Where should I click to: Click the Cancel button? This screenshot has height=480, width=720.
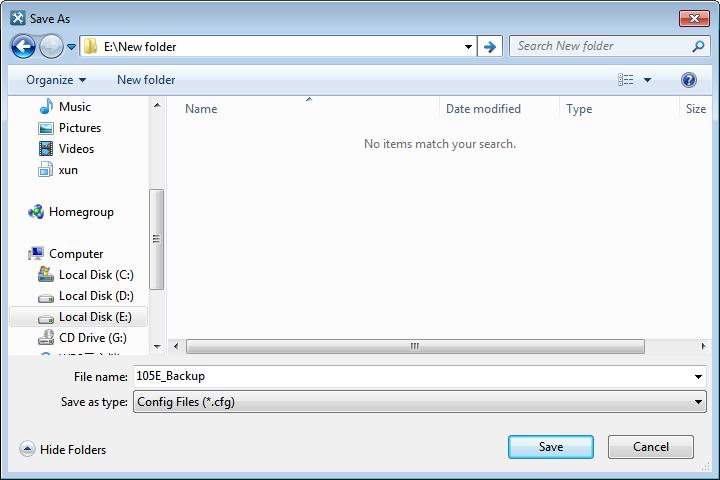point(651,447)
